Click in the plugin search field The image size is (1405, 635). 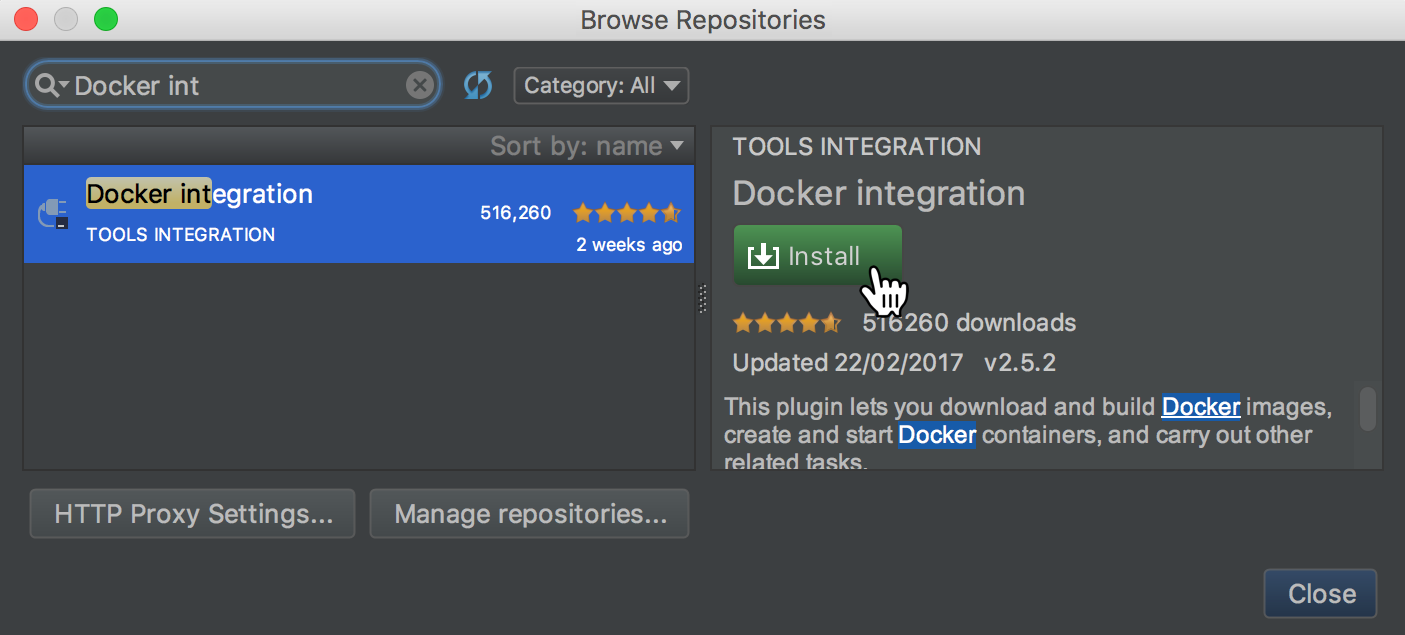pyautogui.click(x=232, y=85)
